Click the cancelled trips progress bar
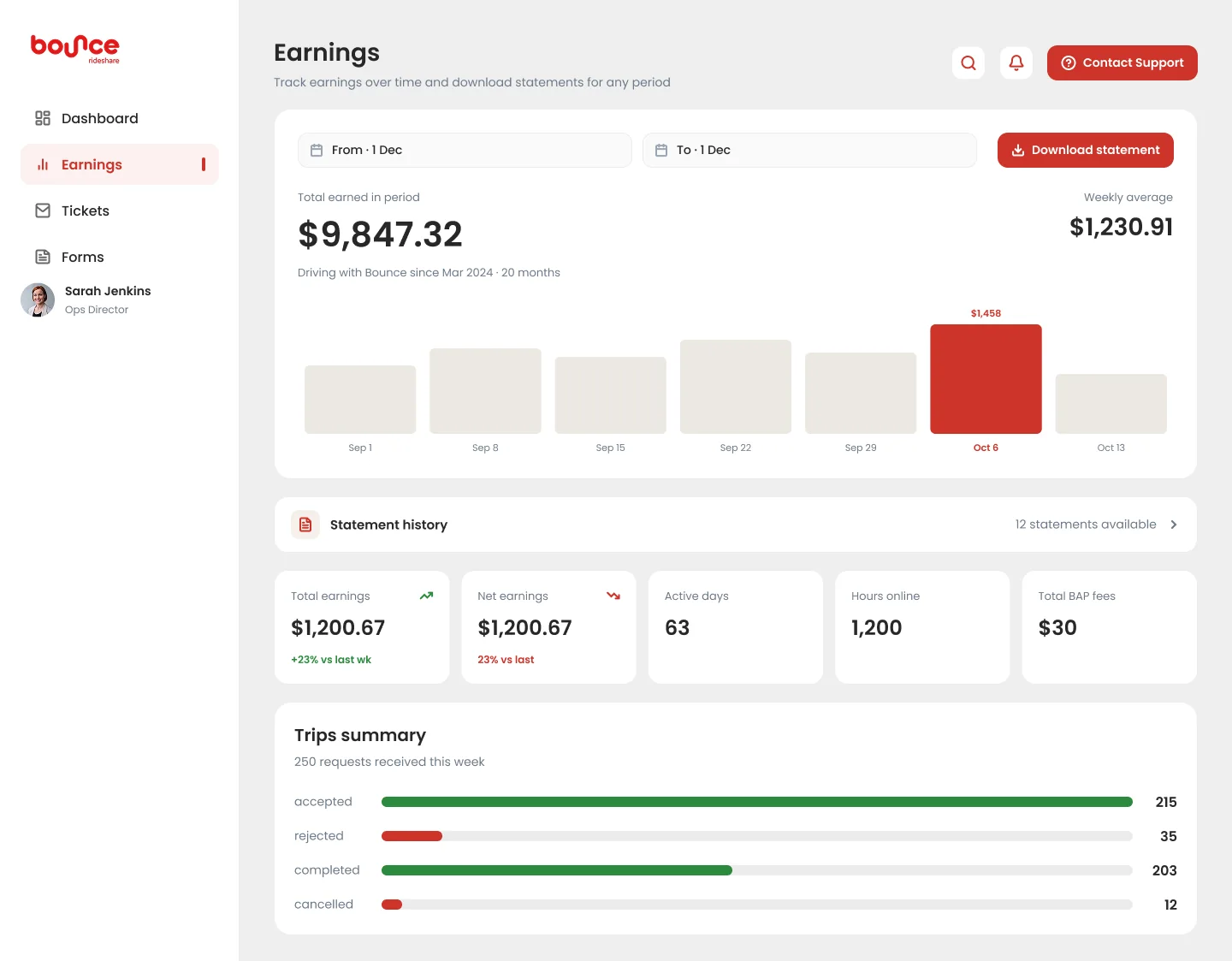Screen dimensions: 1232x961 point(757,905)
